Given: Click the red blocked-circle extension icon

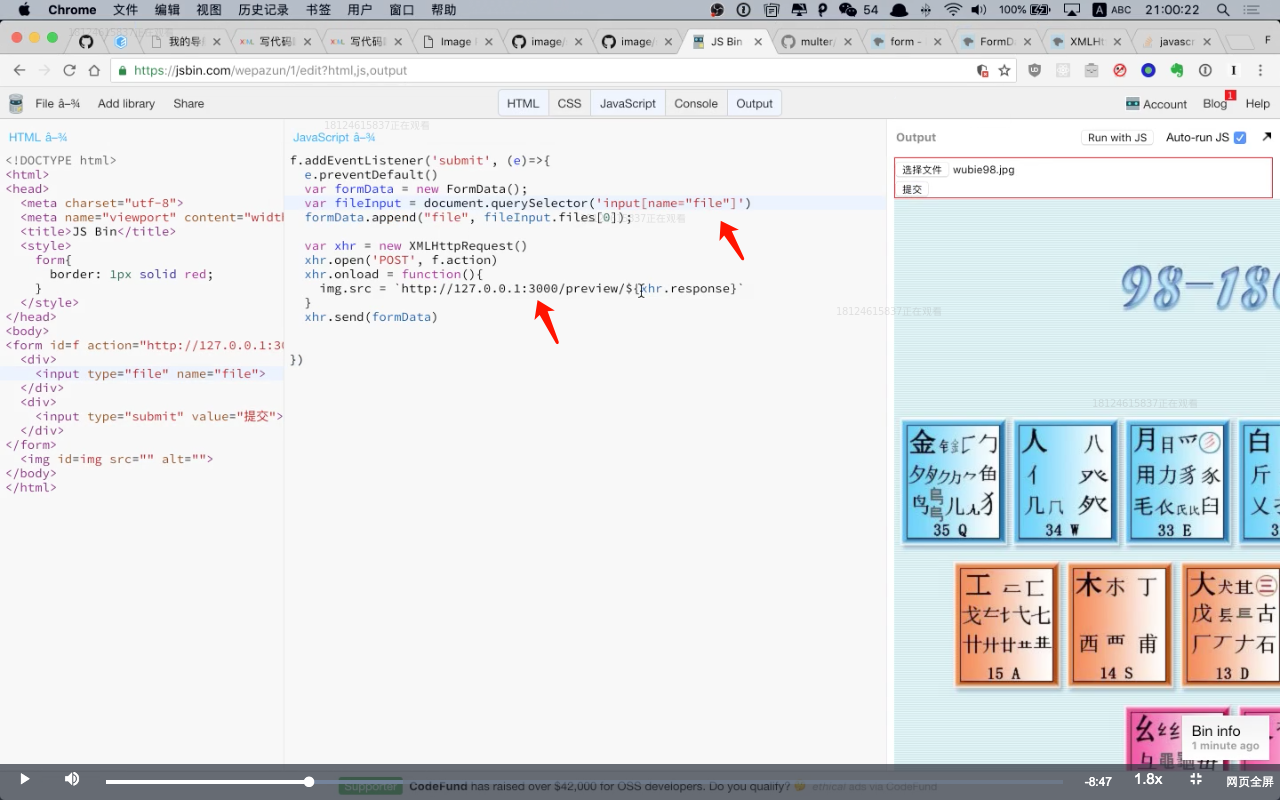Looking at the screenshot, I should click(x=1120, y=70).
